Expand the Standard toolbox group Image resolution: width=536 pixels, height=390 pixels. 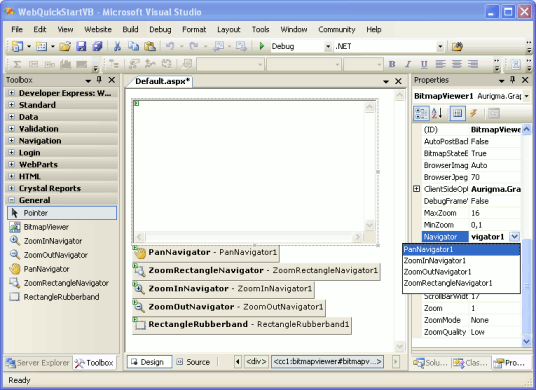tap(12, 105)
